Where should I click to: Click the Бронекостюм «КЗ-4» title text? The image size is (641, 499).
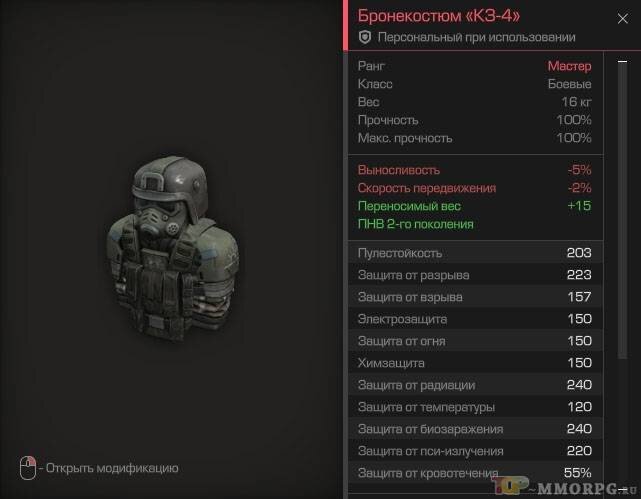tap(439, 16)
